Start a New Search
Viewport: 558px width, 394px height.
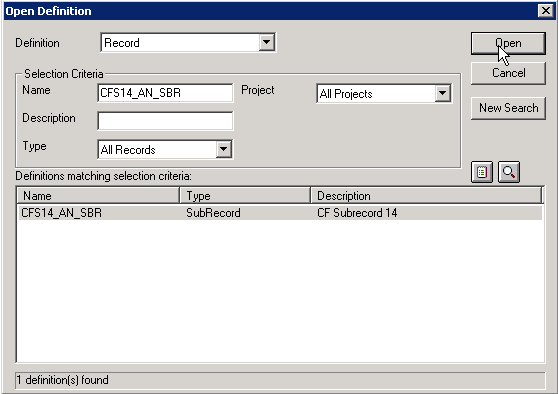[508, 108]
